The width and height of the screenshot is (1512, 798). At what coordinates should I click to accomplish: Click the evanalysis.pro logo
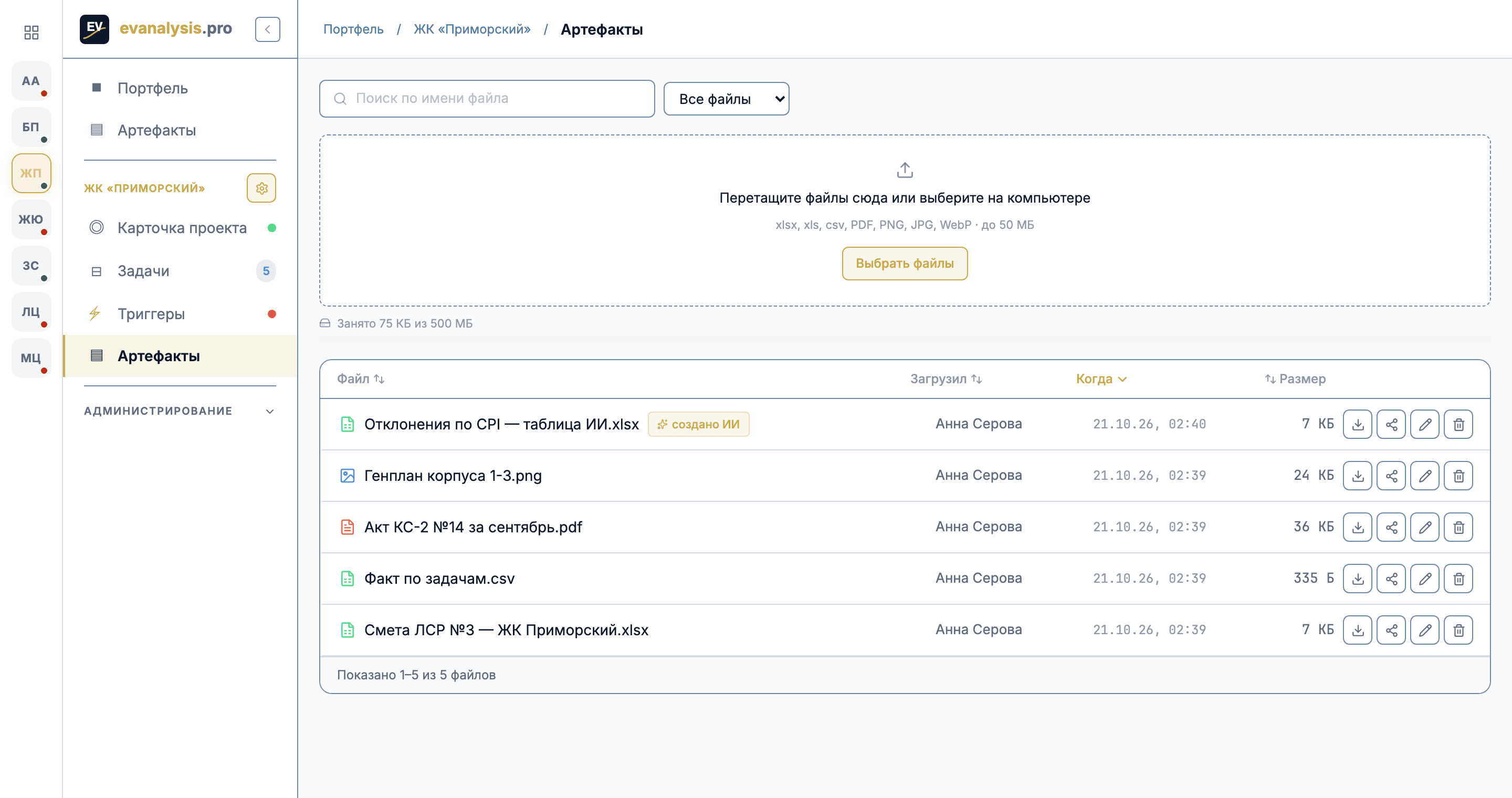coord(156,29)
